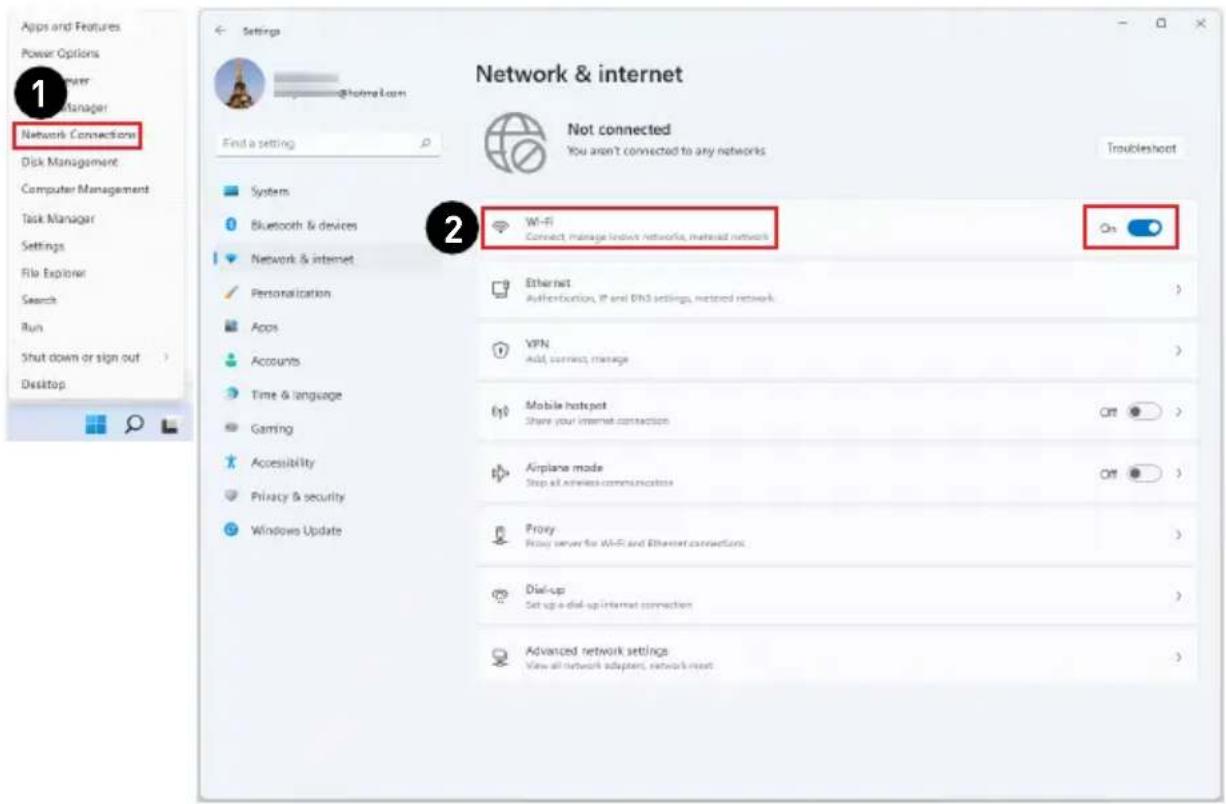1226x804 pixels.
Task: Click the Wi-Fi signal icon
Action: pos(500,228)
